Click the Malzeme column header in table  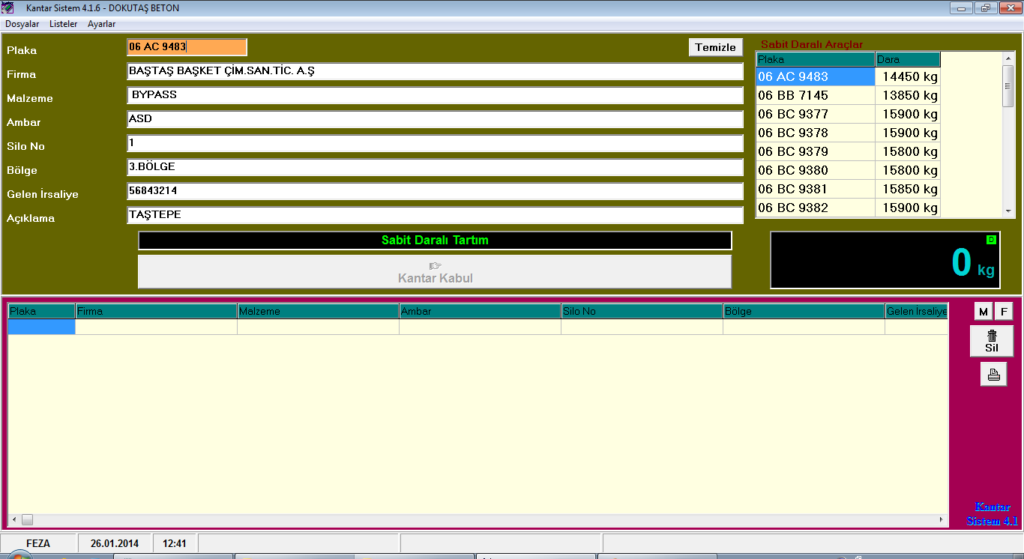317,312
